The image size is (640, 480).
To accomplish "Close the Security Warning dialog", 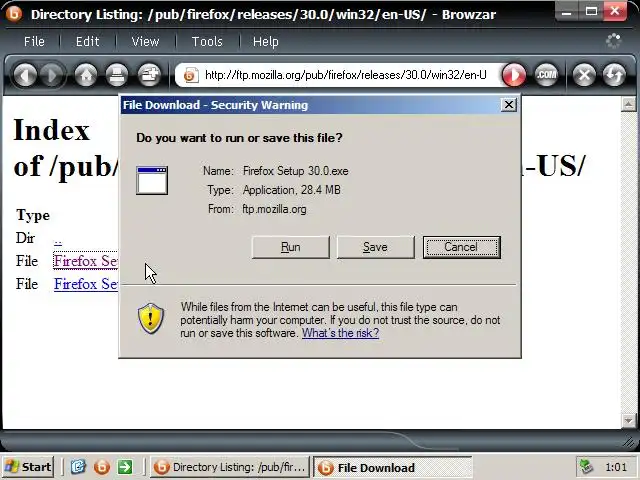I will coord(509,105).
